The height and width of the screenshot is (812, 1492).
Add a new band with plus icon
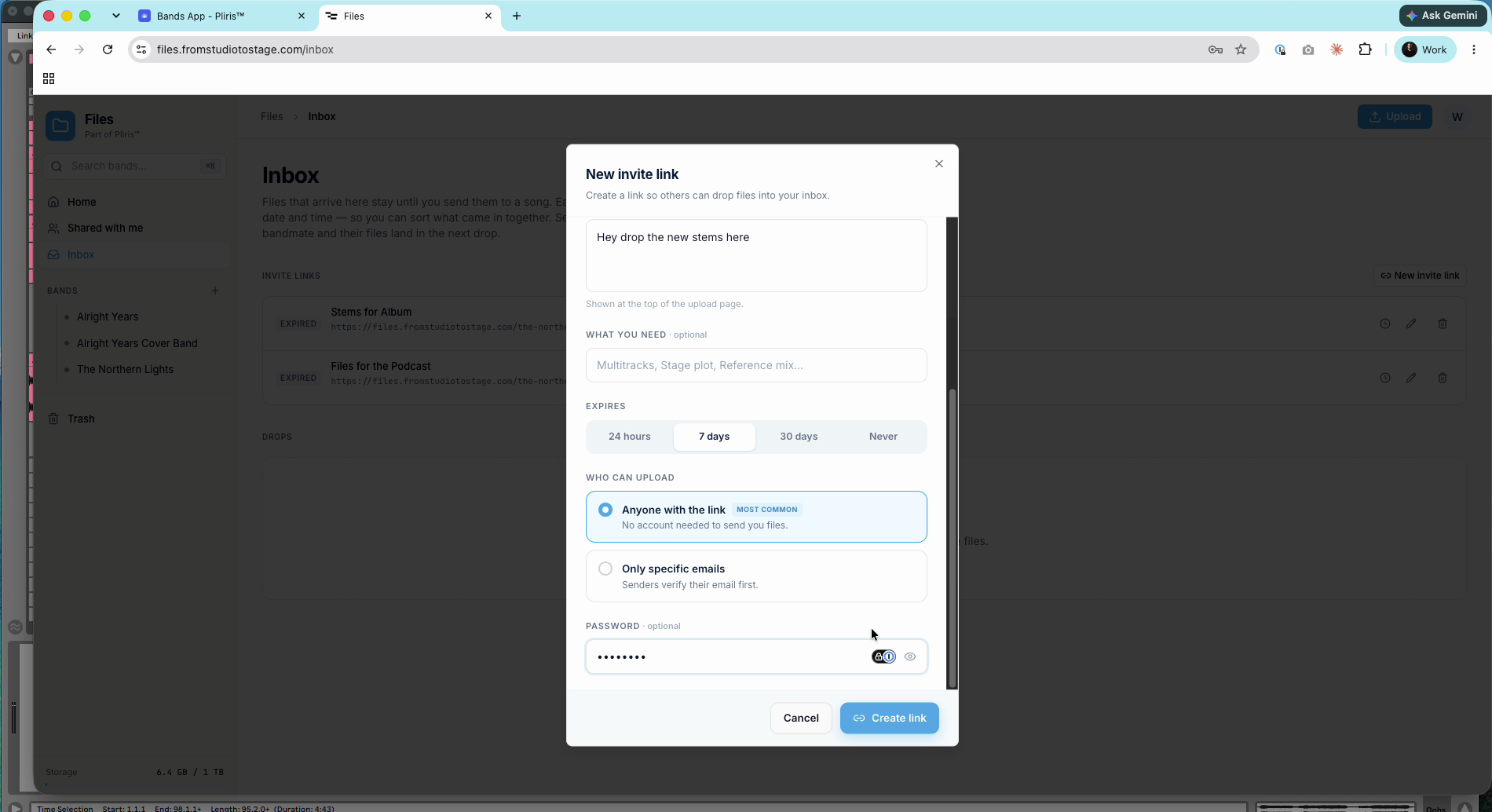tap(215, 291)
